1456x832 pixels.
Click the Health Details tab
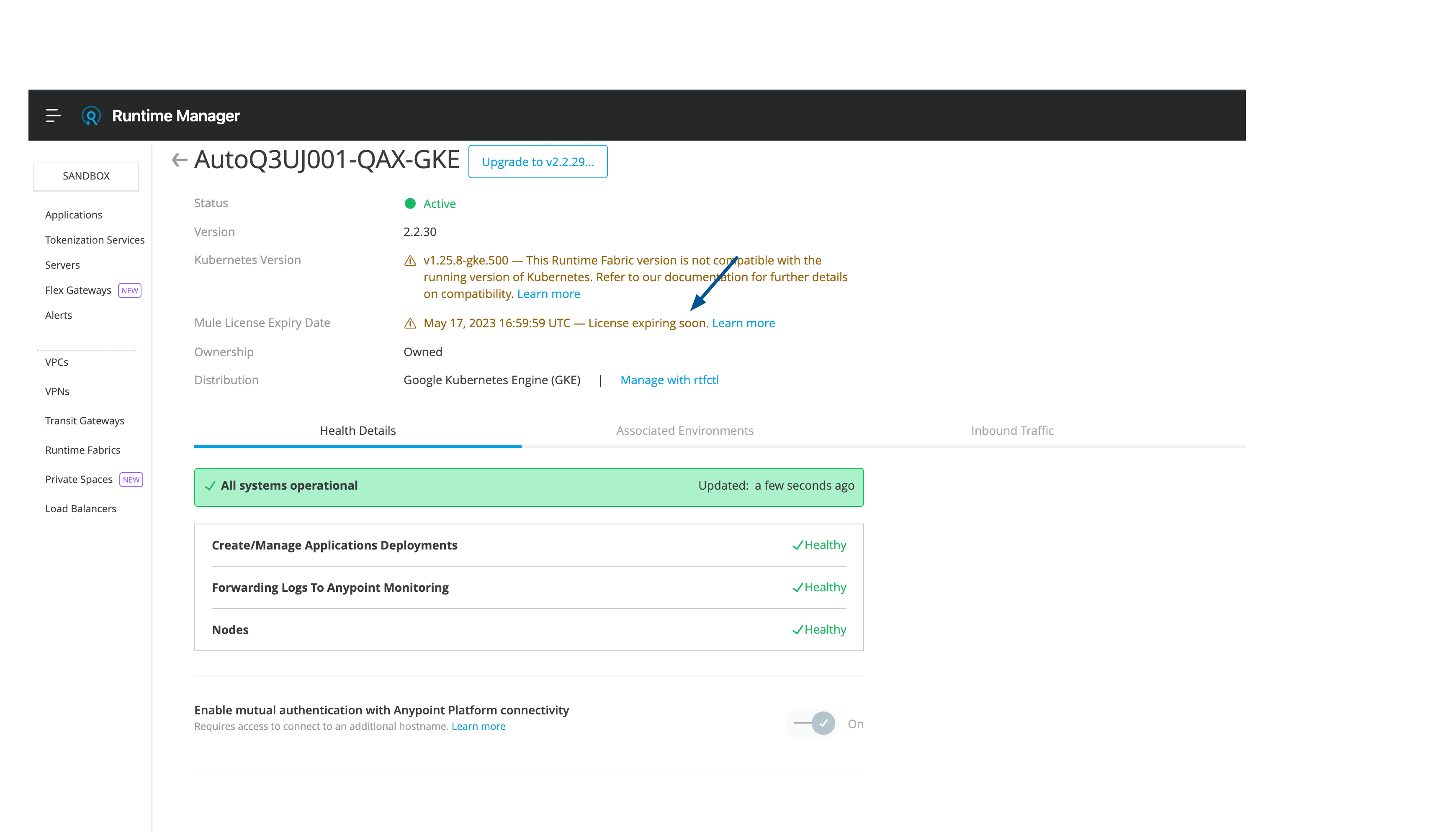(357, 430)
